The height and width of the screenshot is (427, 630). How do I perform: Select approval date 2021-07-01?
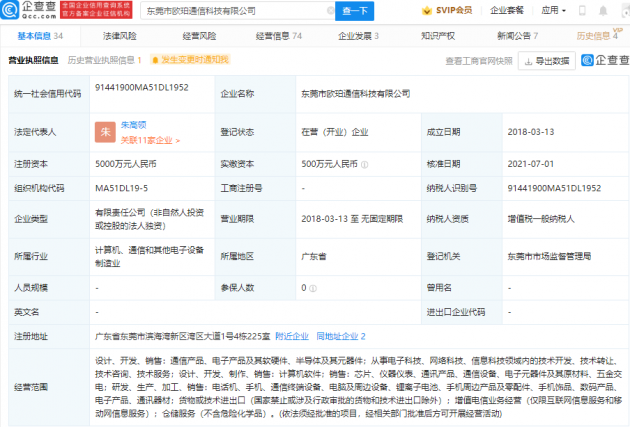(530, 164)
